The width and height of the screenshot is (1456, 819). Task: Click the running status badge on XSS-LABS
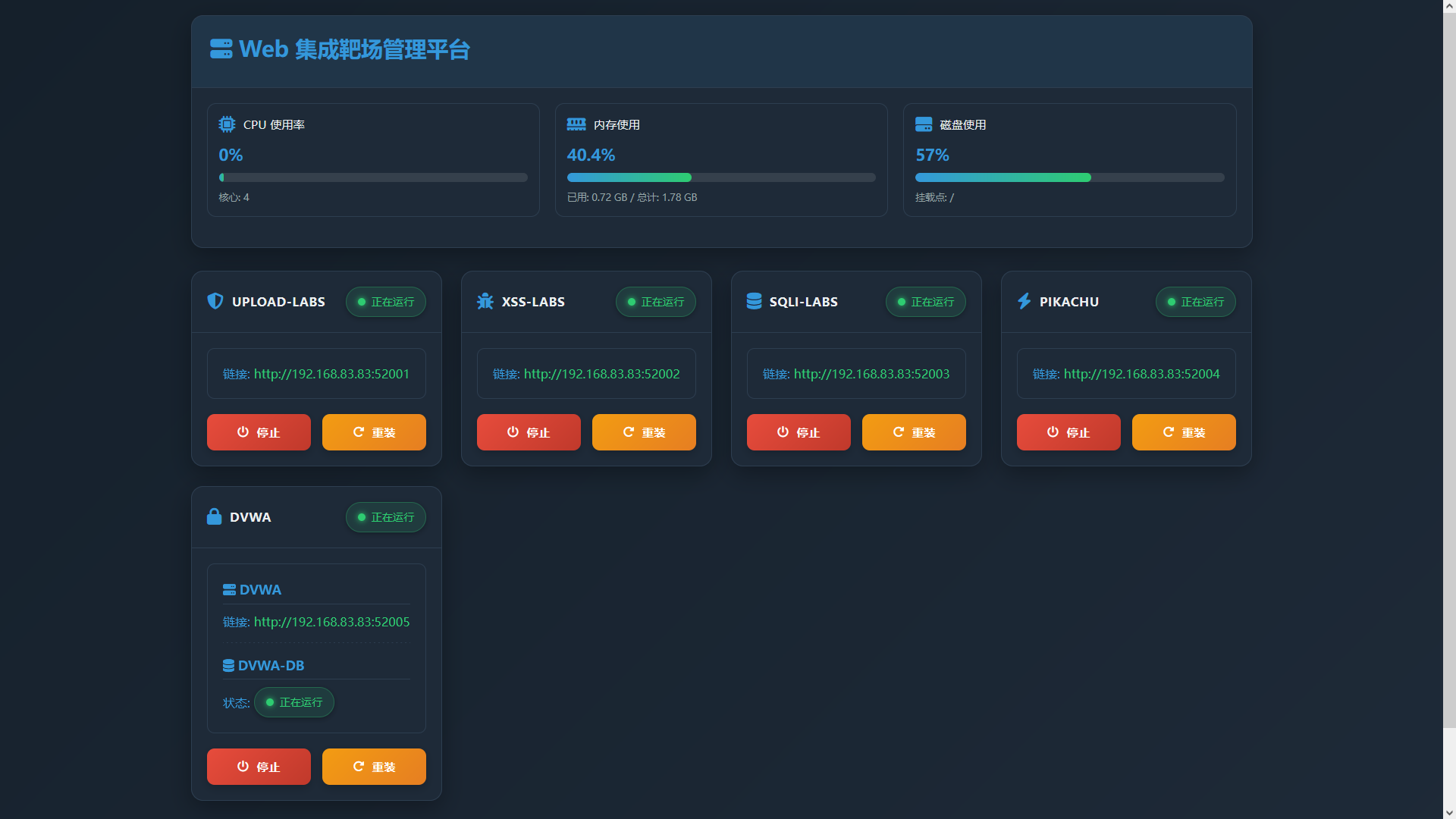(x=656, y=302)
